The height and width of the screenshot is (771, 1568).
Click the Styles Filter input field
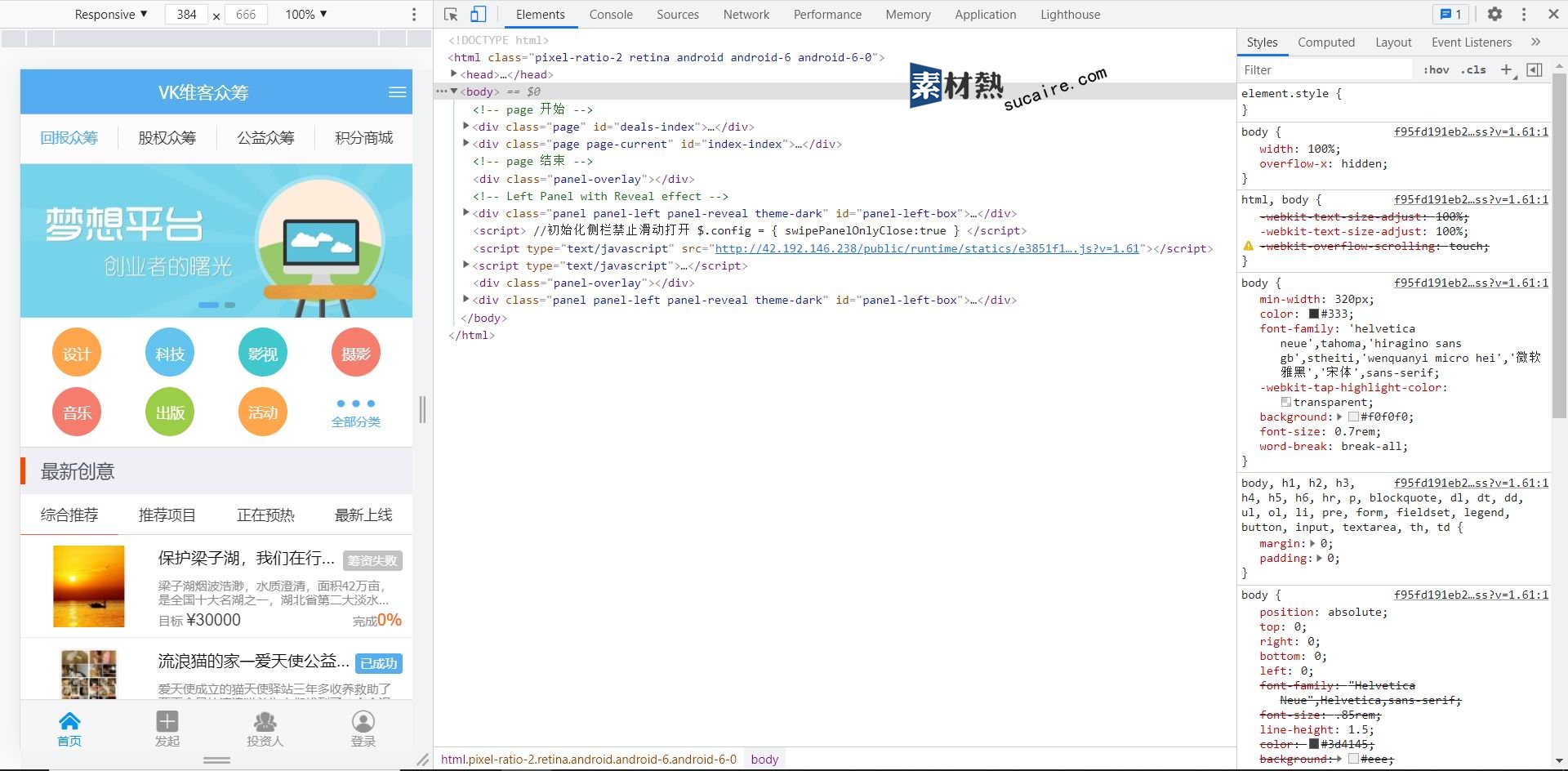pyautogui.click(x=1325, y=69)
